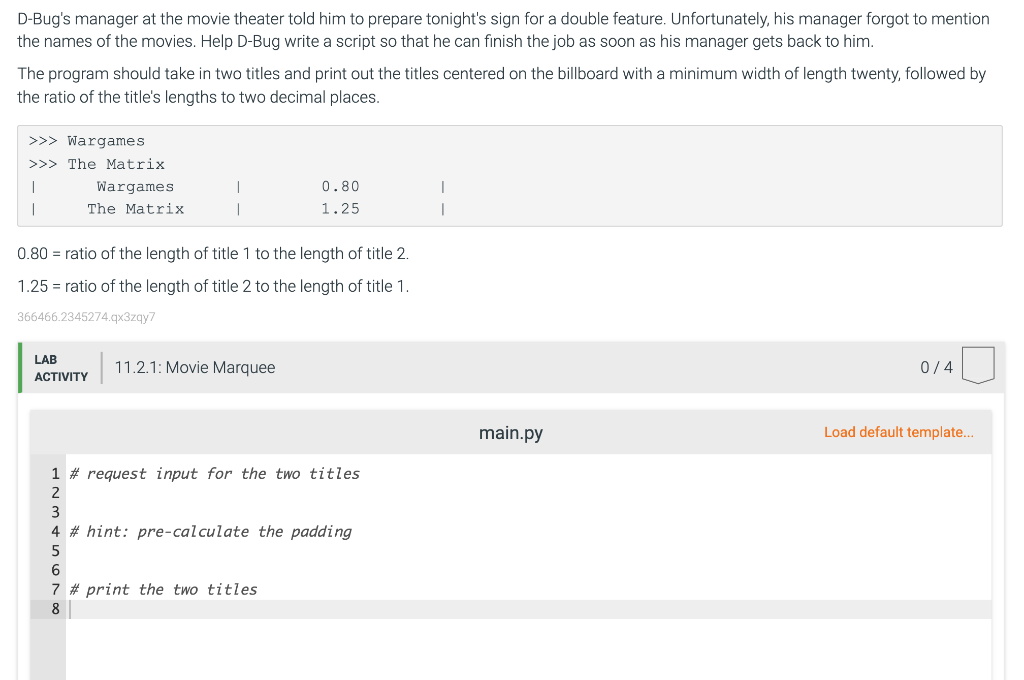Select the Wargames line in the example output

pos(135,186)
